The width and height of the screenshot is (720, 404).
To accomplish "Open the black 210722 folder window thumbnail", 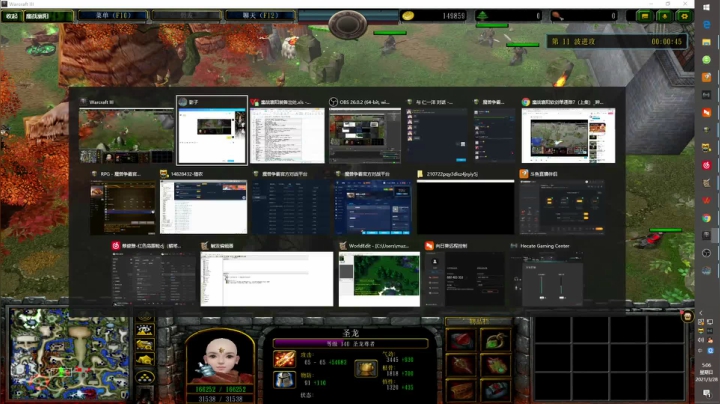I will (x=466, y=207).
